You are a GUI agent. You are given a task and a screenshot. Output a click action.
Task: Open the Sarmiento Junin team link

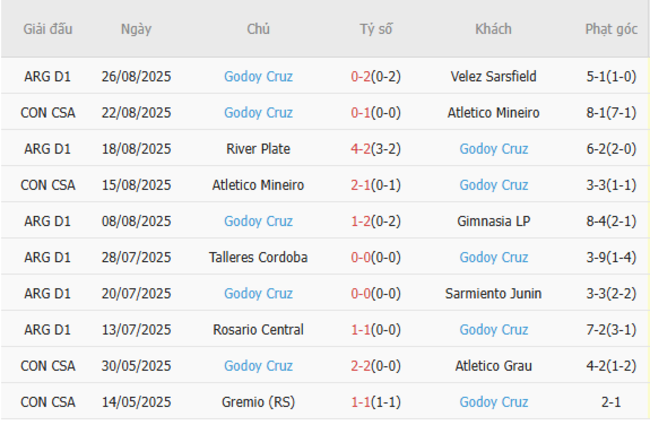[x=493, y=293]
